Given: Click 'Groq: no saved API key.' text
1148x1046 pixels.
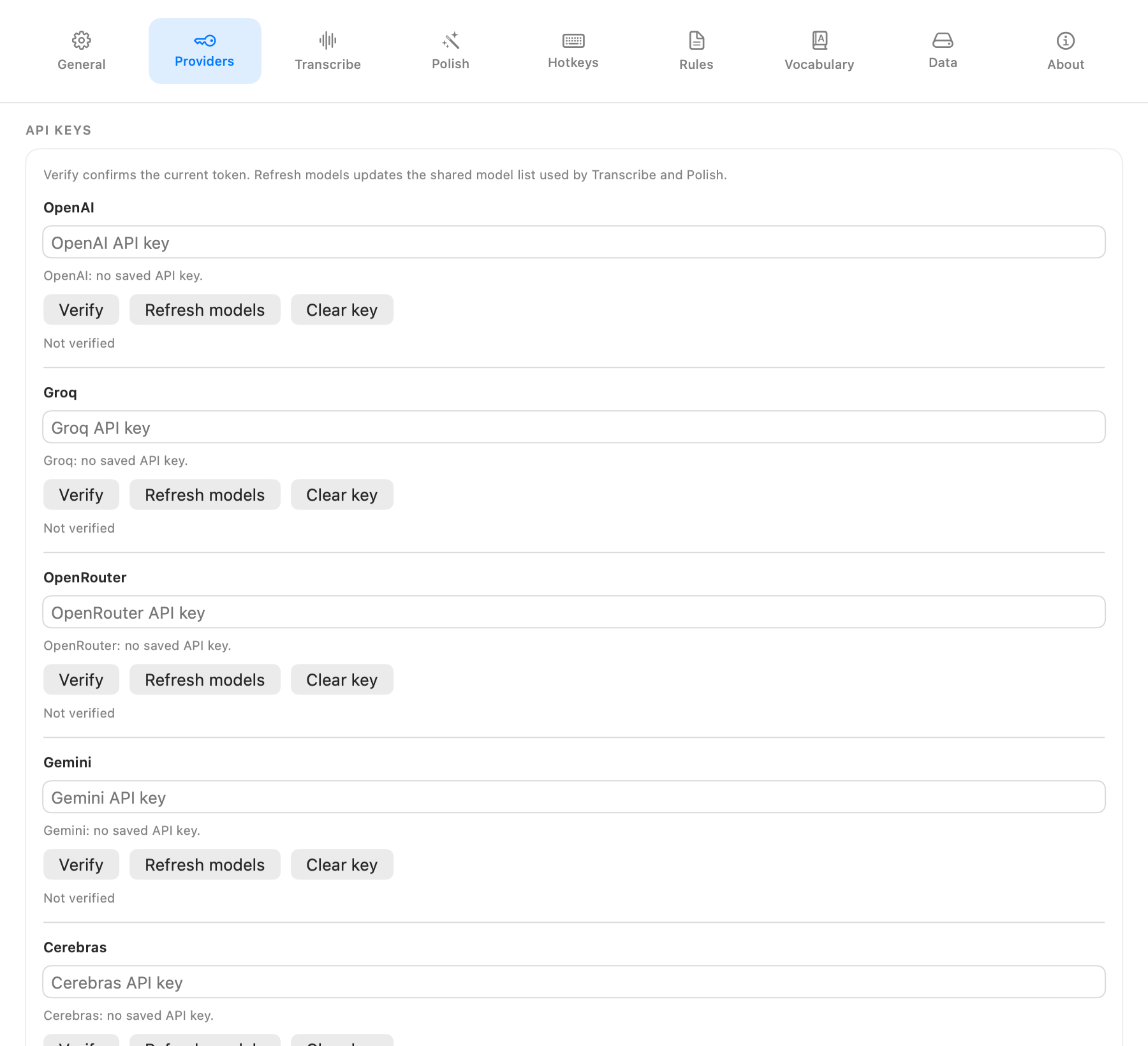Looking at the screenshot, I should [x=115, y=460].
